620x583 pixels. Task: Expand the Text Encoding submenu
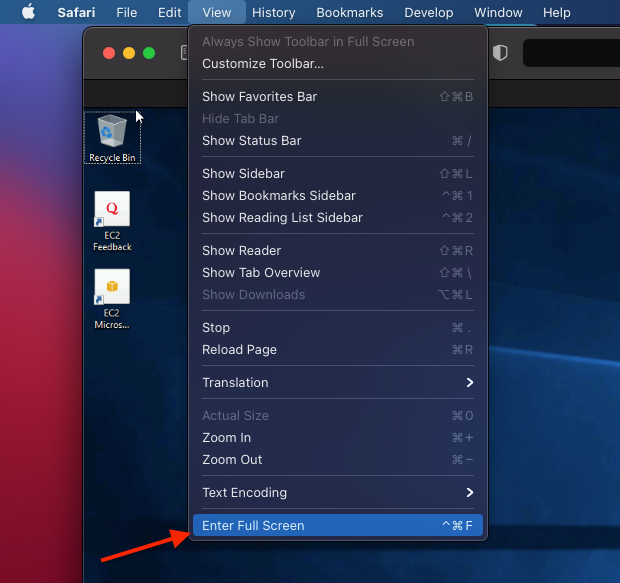point(338,493)
